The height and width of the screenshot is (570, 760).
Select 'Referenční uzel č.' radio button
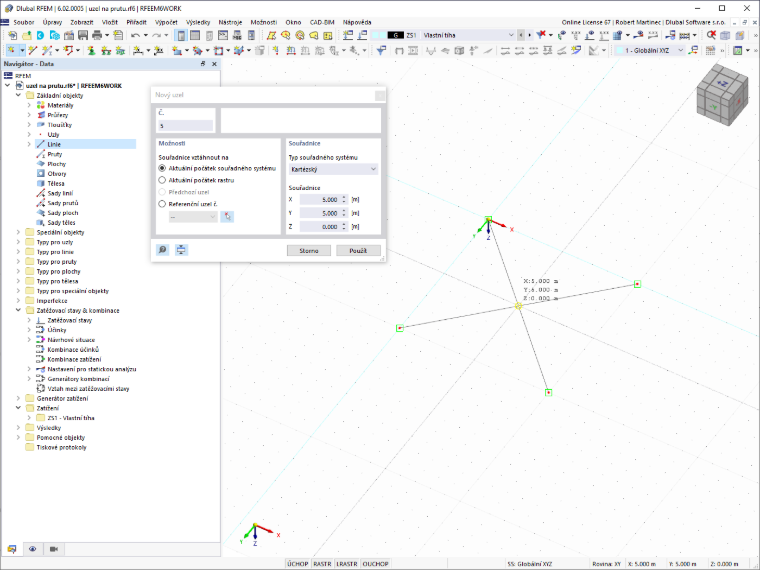coord(162,204)
